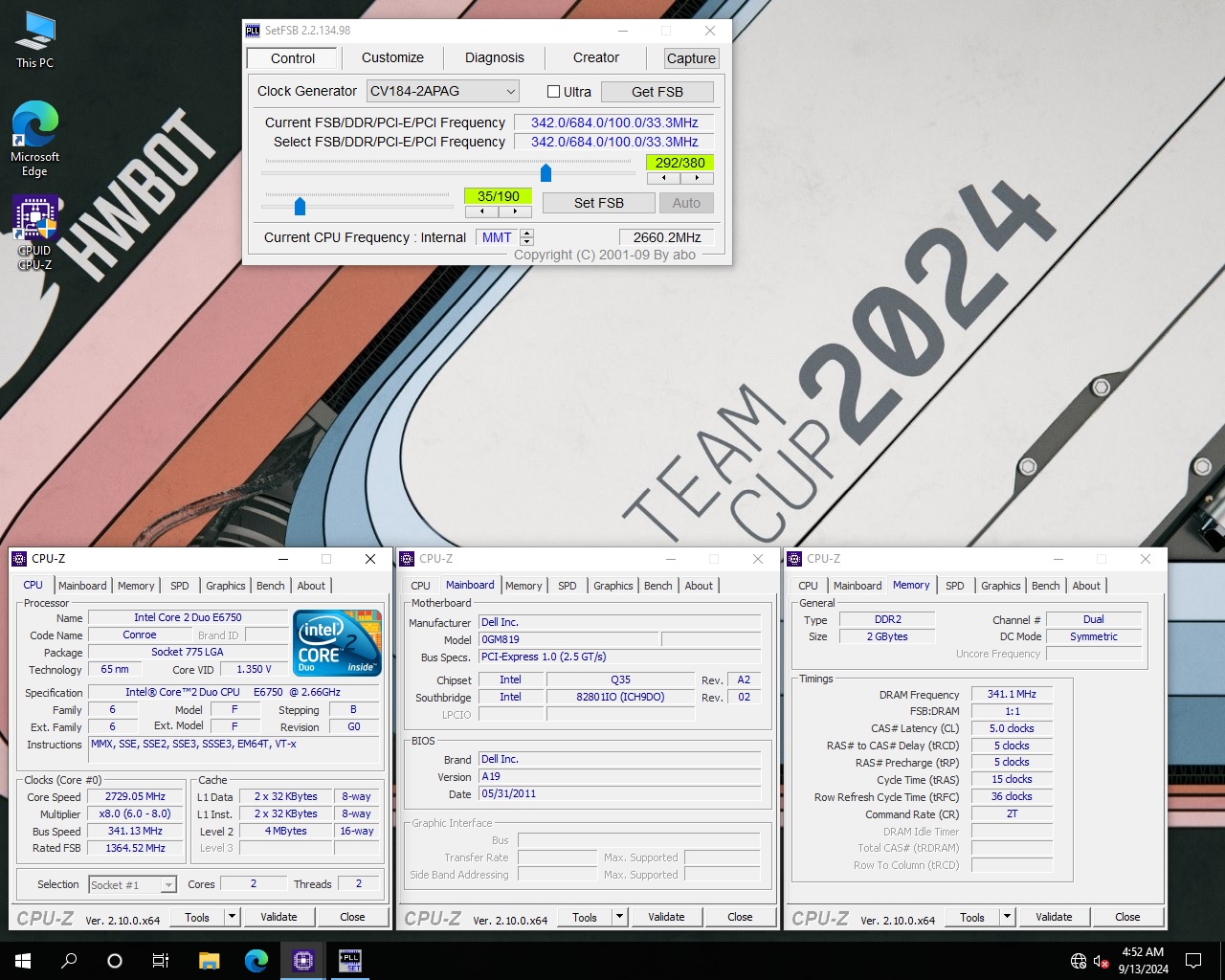Screen dimensions: 1225x980
Task: Click Rated FSB value 1364.52 MHz
Action: pyautogui.click(x=135, y=848)
